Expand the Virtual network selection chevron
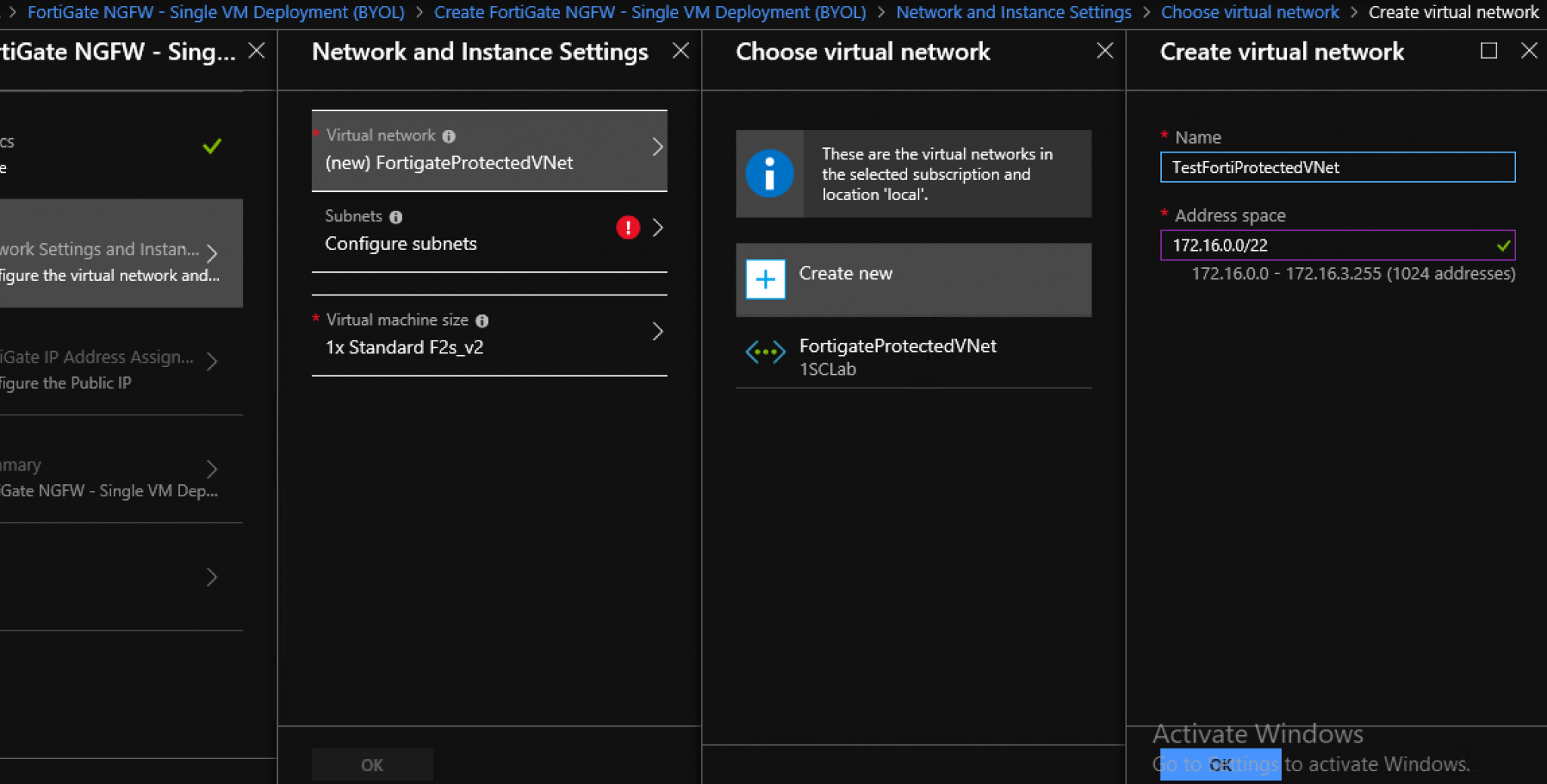Image resolution: width=1547 pixels, height=784 pixels. coord(656,148)
